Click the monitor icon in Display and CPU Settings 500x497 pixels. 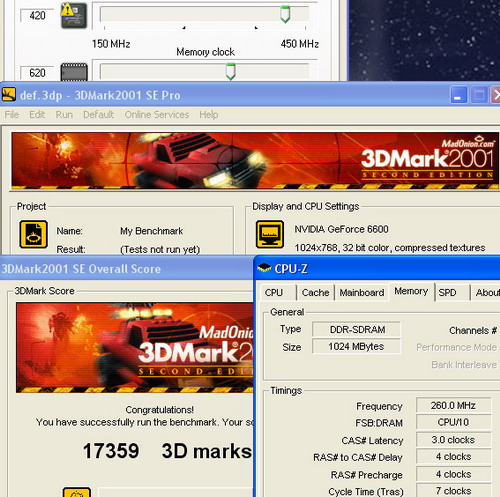(270, 234)
